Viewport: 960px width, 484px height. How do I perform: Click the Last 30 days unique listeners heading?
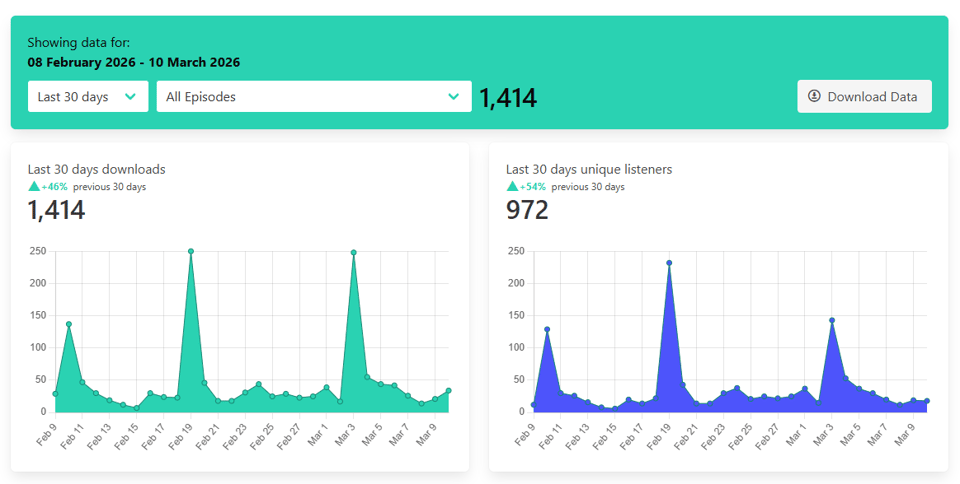tap(589, 169)
